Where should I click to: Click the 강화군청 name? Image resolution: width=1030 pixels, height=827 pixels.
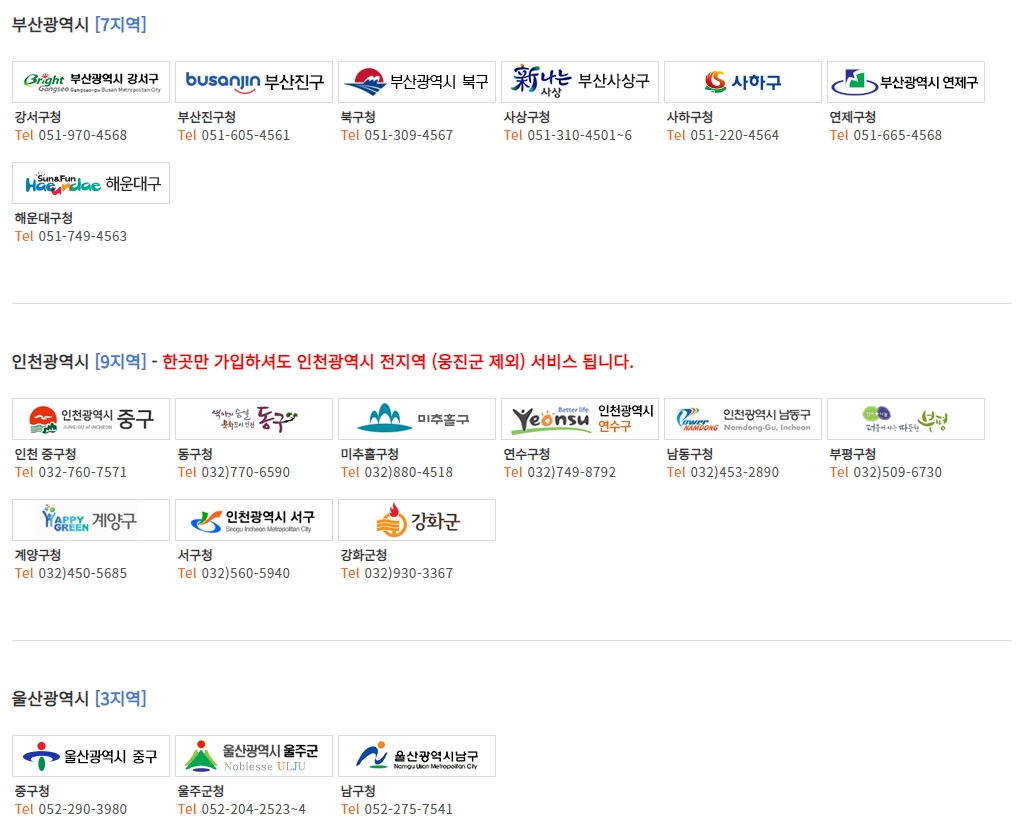(x=363, y=555)
